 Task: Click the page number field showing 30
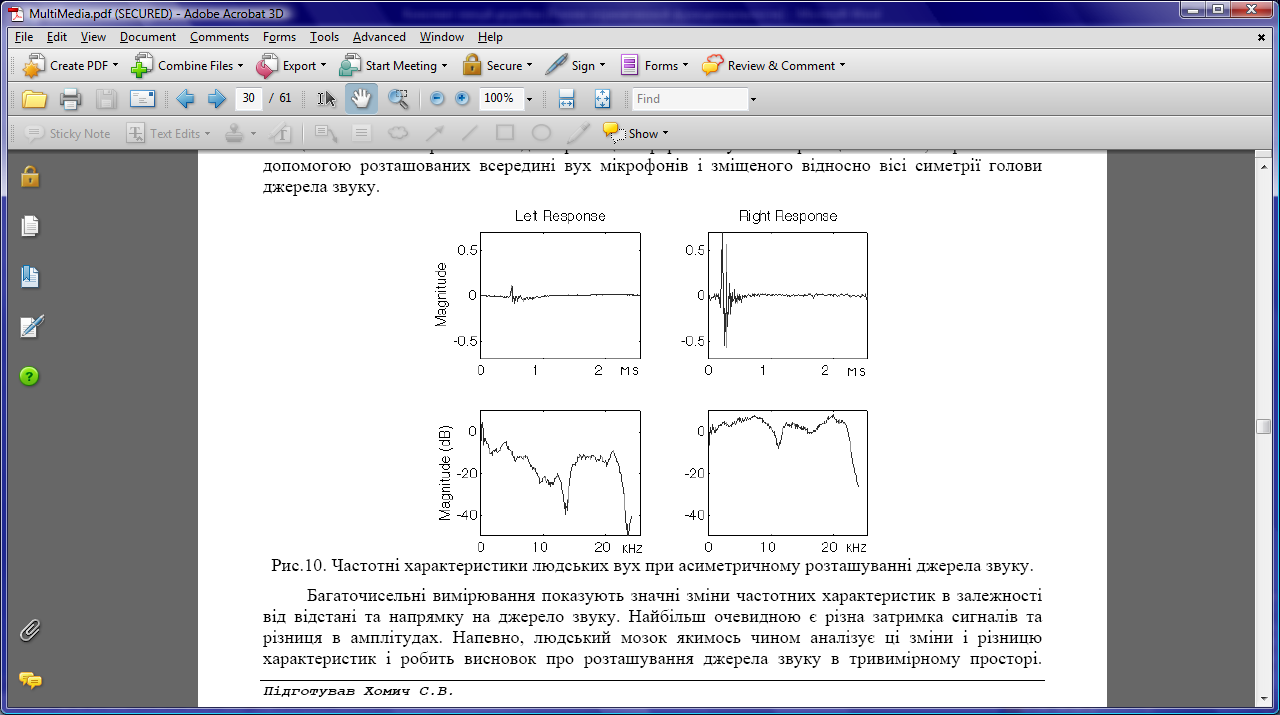pos(248,99)
